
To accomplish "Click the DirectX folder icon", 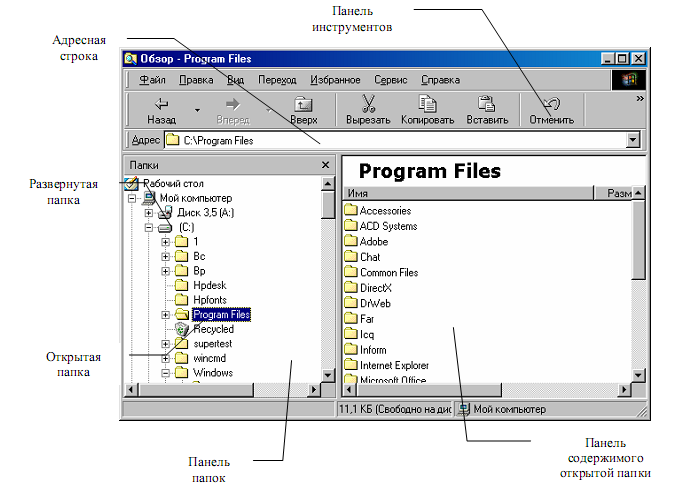I will click(x=351, y=287).
